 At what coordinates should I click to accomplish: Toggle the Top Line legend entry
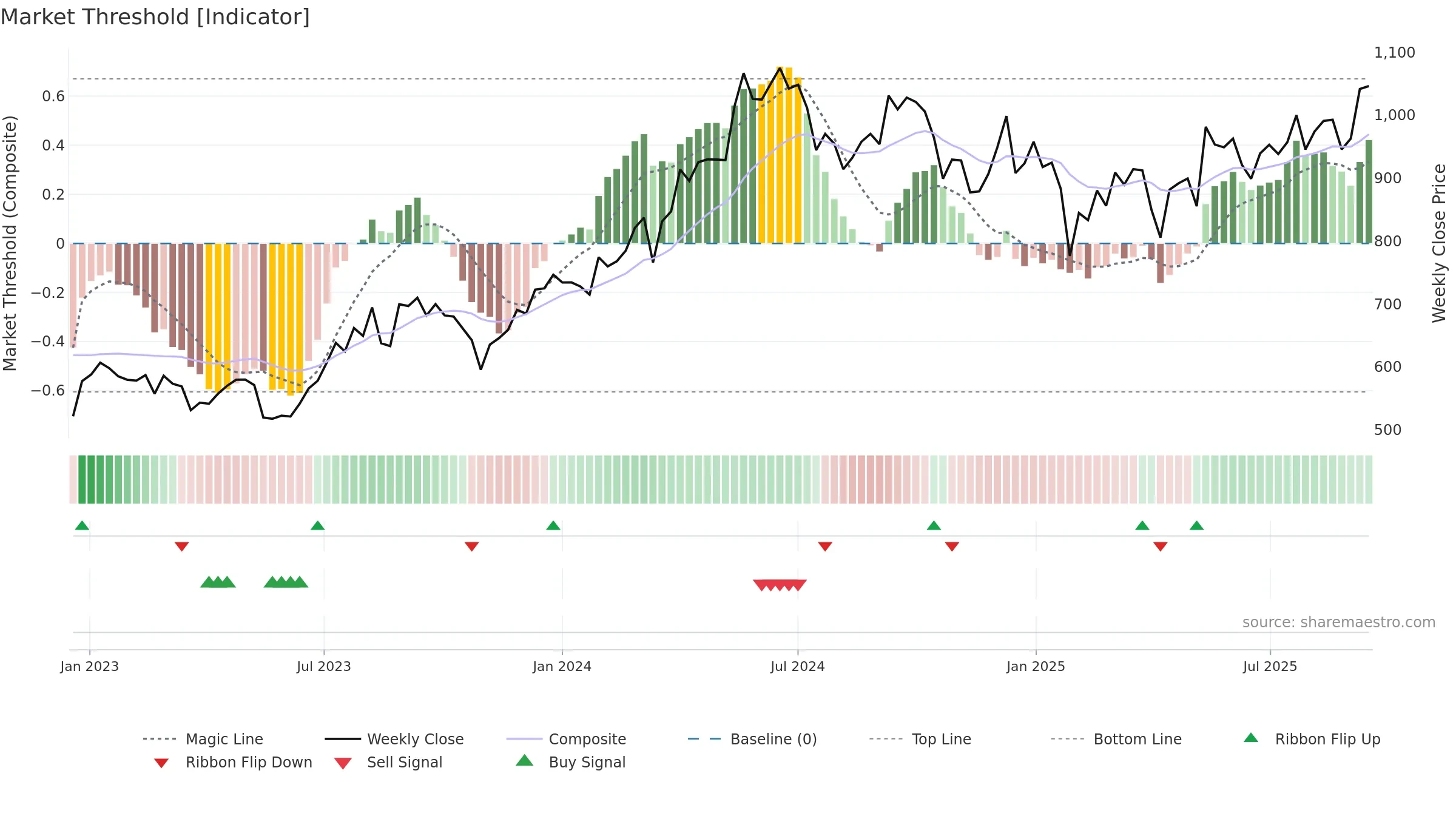[920, 739]
